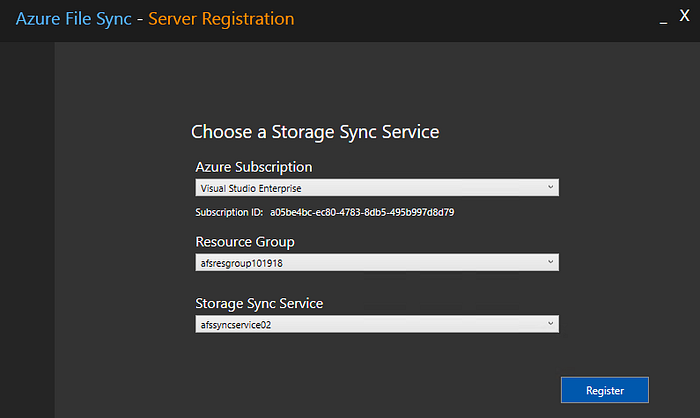Close the Azure File Sync window
Viewport: 700px width, 418px height.
coord(684,17)
